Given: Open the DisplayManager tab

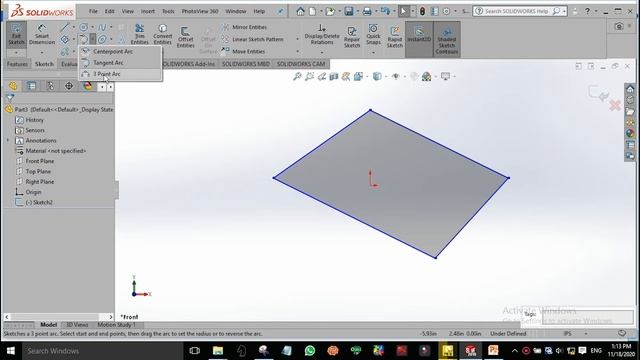Looking at the screenshot, I should [x=88, y=86].
